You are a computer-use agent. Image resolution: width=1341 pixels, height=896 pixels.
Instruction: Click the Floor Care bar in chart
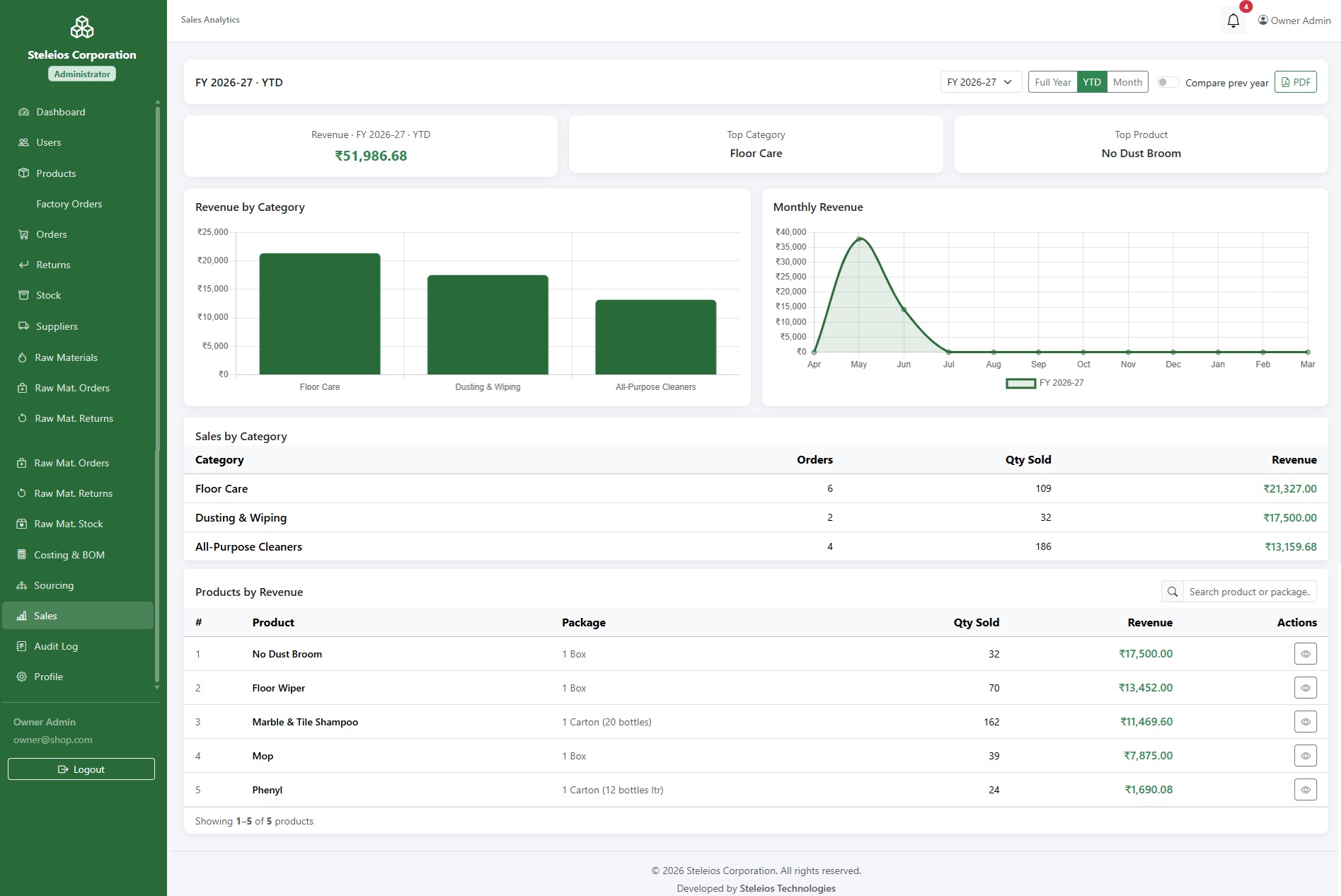[320, 314]
